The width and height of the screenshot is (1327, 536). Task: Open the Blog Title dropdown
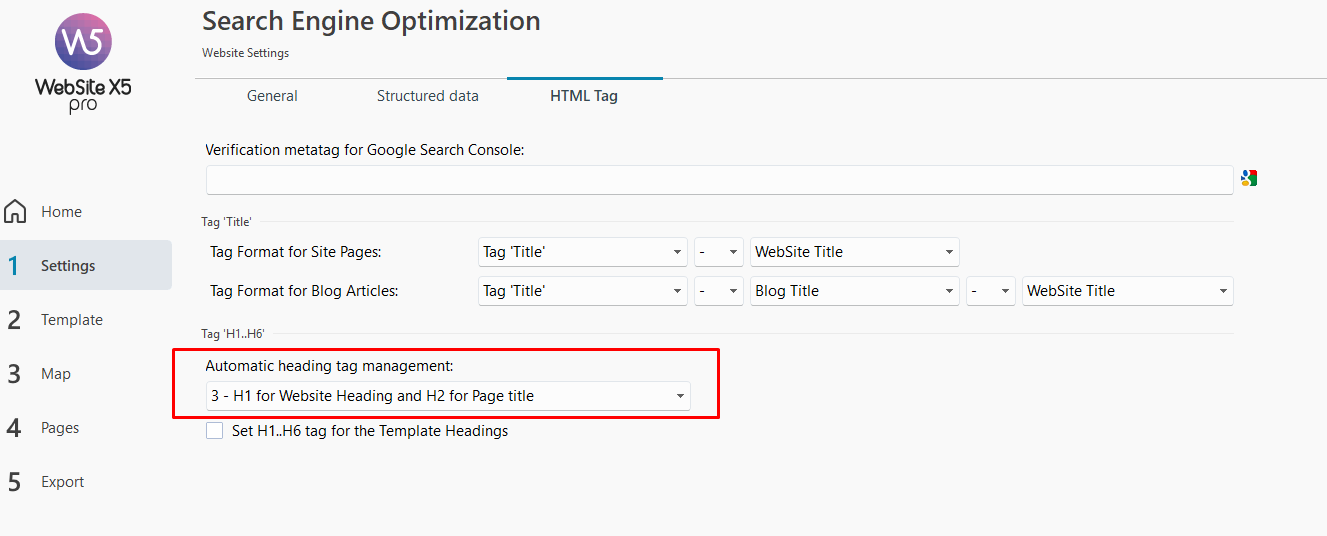pyautogui.click(x=855, y=291)
